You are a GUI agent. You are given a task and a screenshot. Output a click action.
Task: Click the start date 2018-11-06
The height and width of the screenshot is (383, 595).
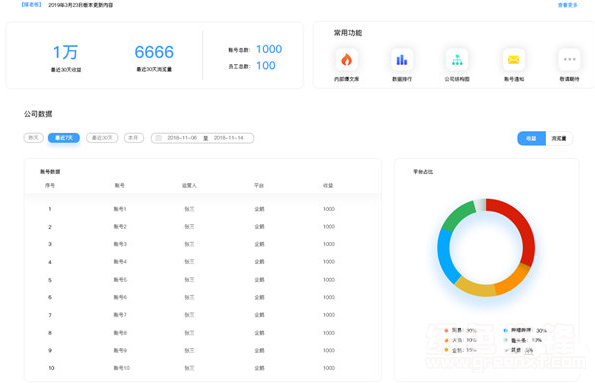point(182,138)
